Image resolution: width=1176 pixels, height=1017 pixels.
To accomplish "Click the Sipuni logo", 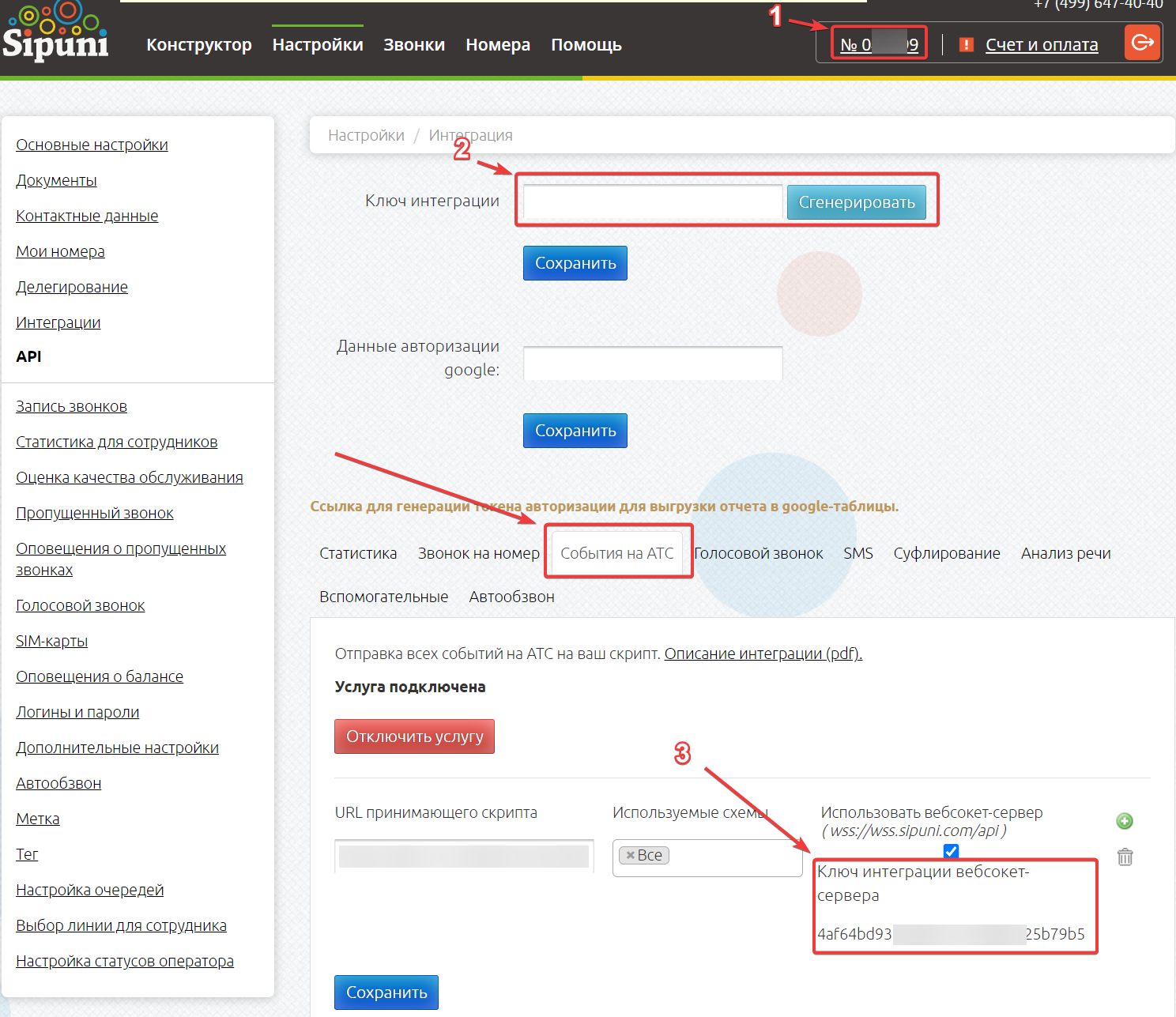I will click(55, 32).
